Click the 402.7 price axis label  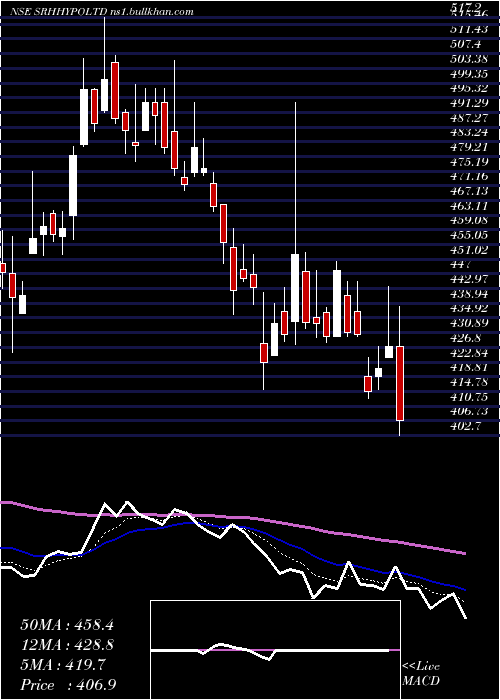466,426
